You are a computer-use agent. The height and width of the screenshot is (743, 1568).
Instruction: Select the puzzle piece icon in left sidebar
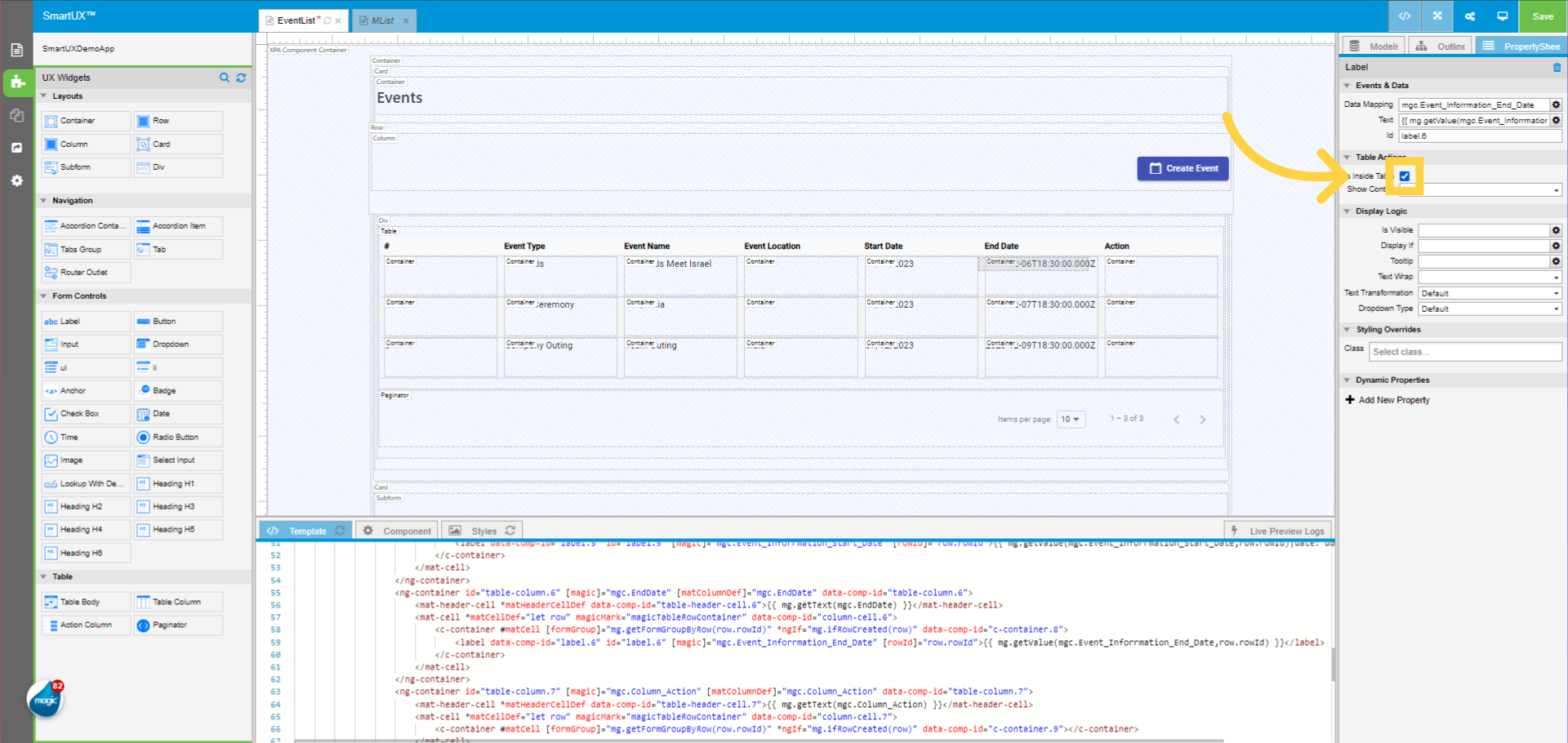point(17,82)
